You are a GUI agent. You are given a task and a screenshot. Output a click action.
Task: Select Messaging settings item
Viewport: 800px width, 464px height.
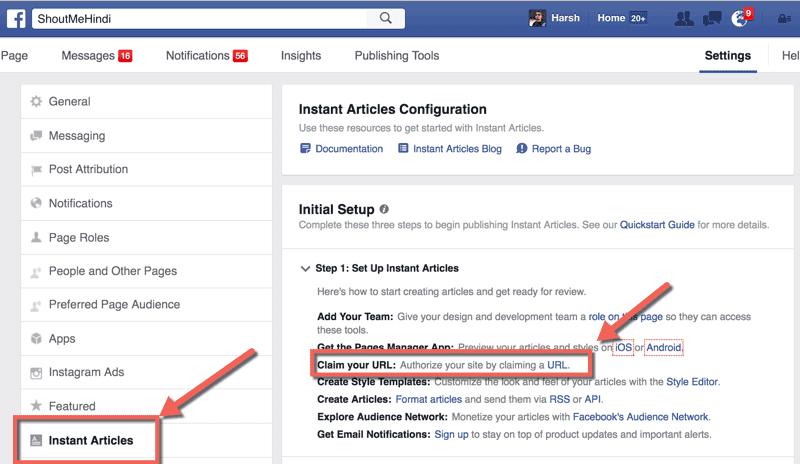tap(146, 136)
